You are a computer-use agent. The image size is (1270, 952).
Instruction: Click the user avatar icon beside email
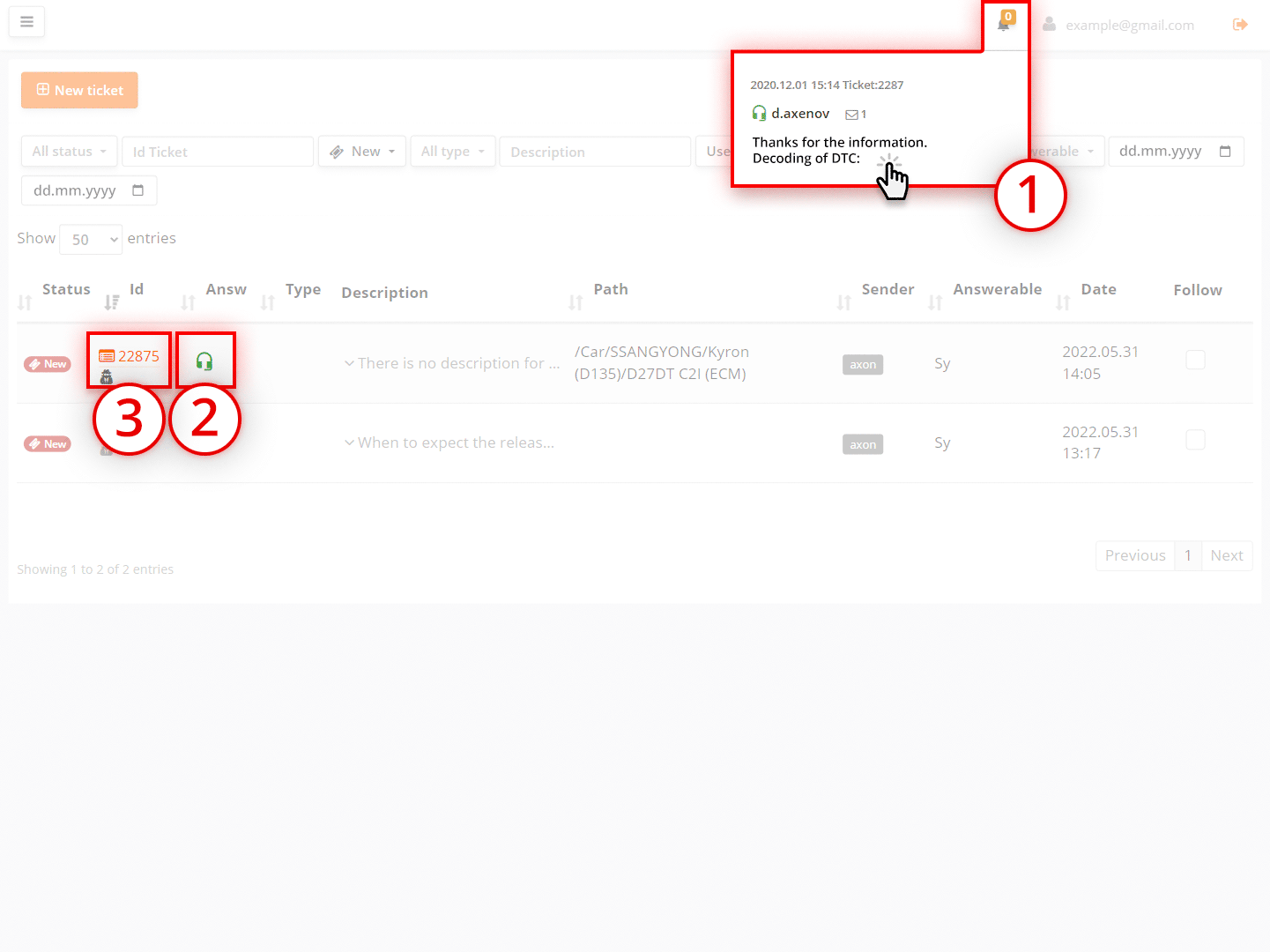1049,25
